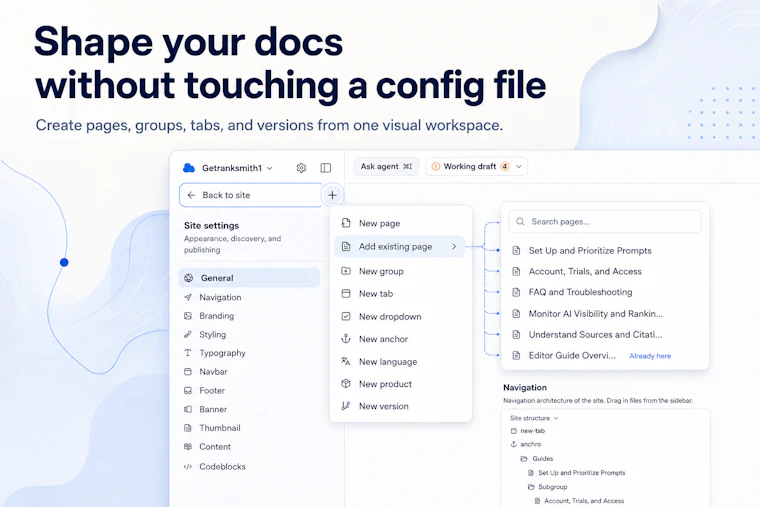Viewport: 760px width, 507px height.
Task: Click the New page document icon
Action: [346, 223]
